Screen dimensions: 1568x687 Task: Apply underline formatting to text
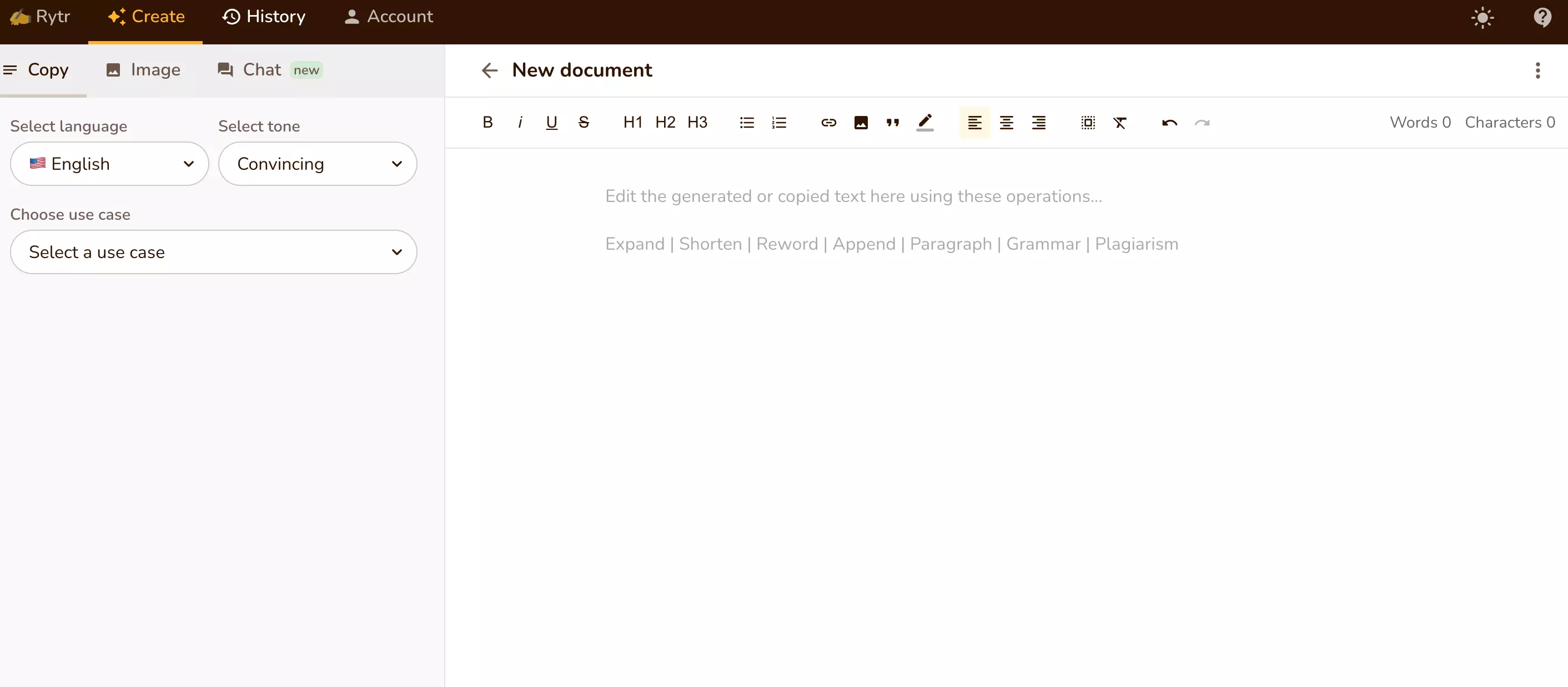click(552, 122)
